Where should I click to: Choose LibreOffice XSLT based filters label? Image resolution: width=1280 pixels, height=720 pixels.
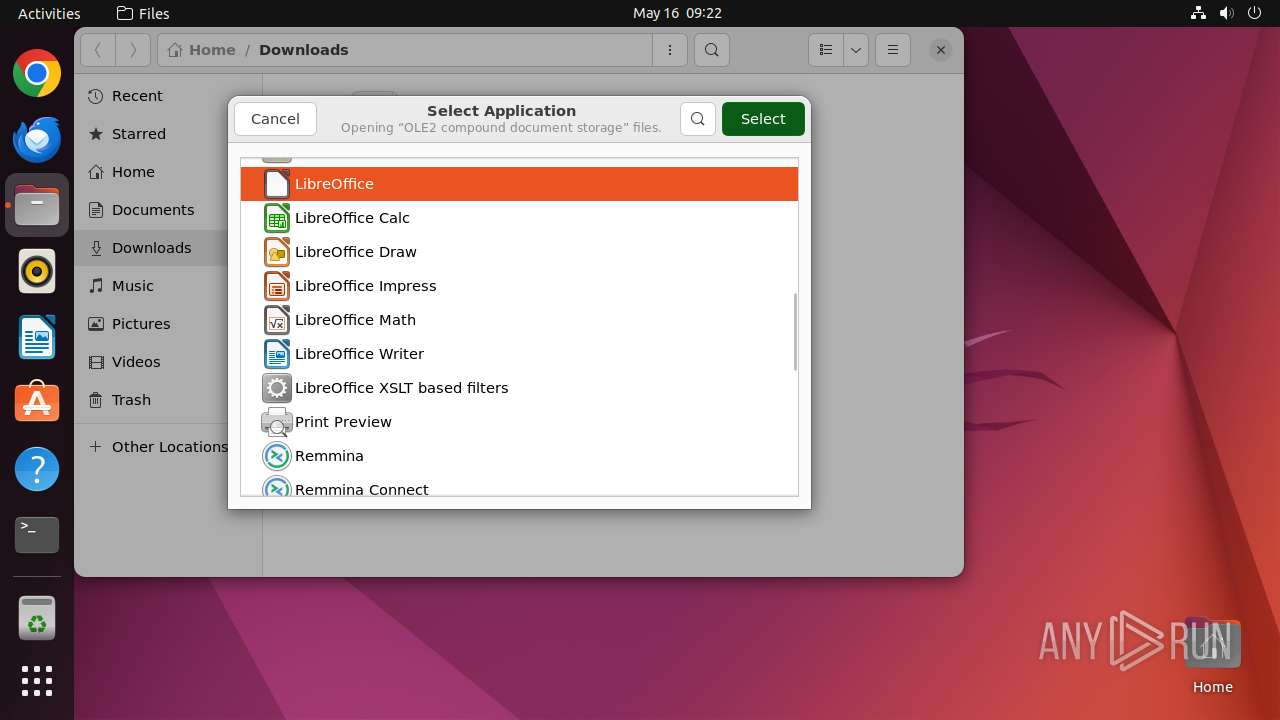click(402, 388)
